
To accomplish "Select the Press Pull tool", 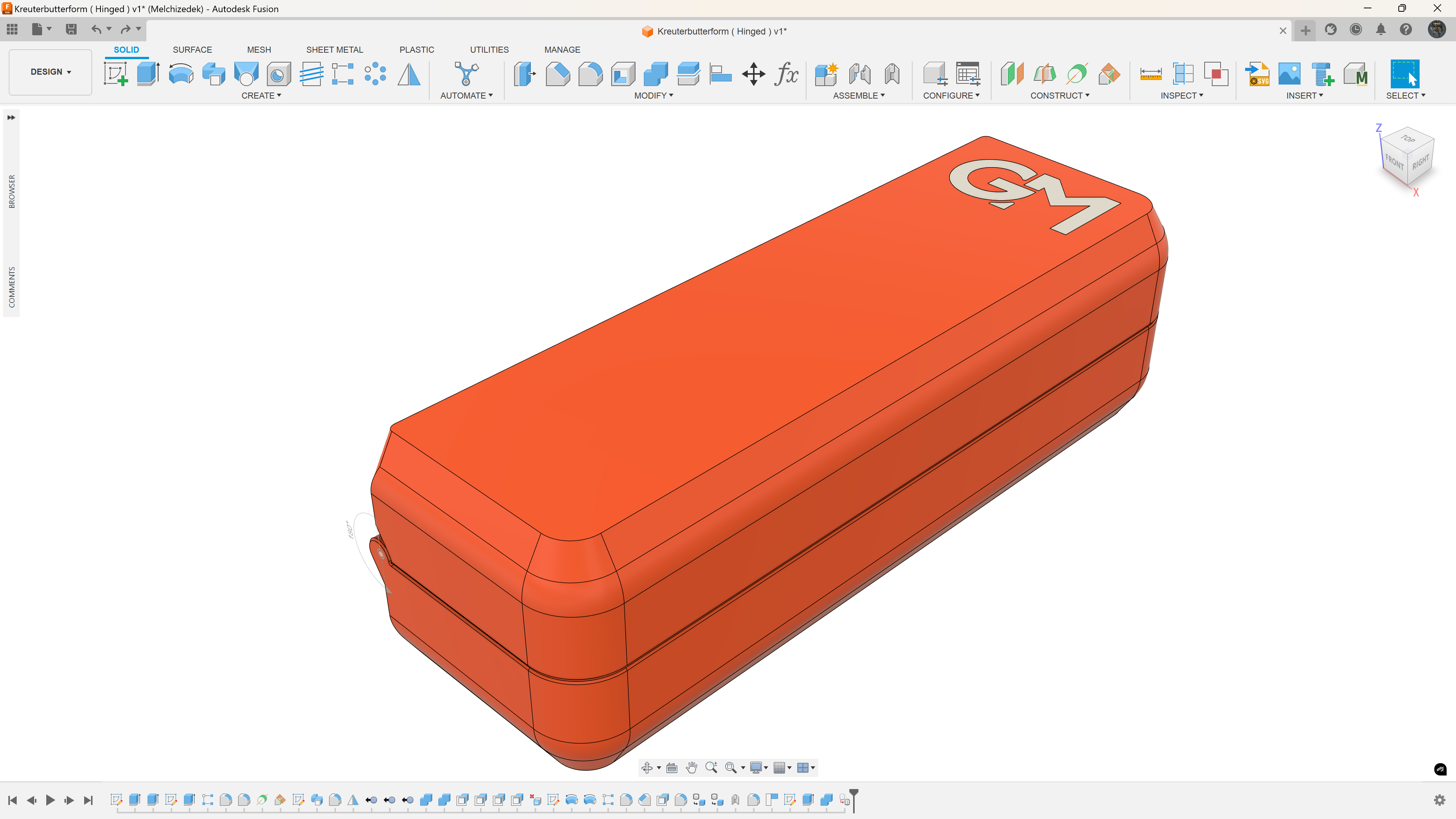I will pos(525,74).
